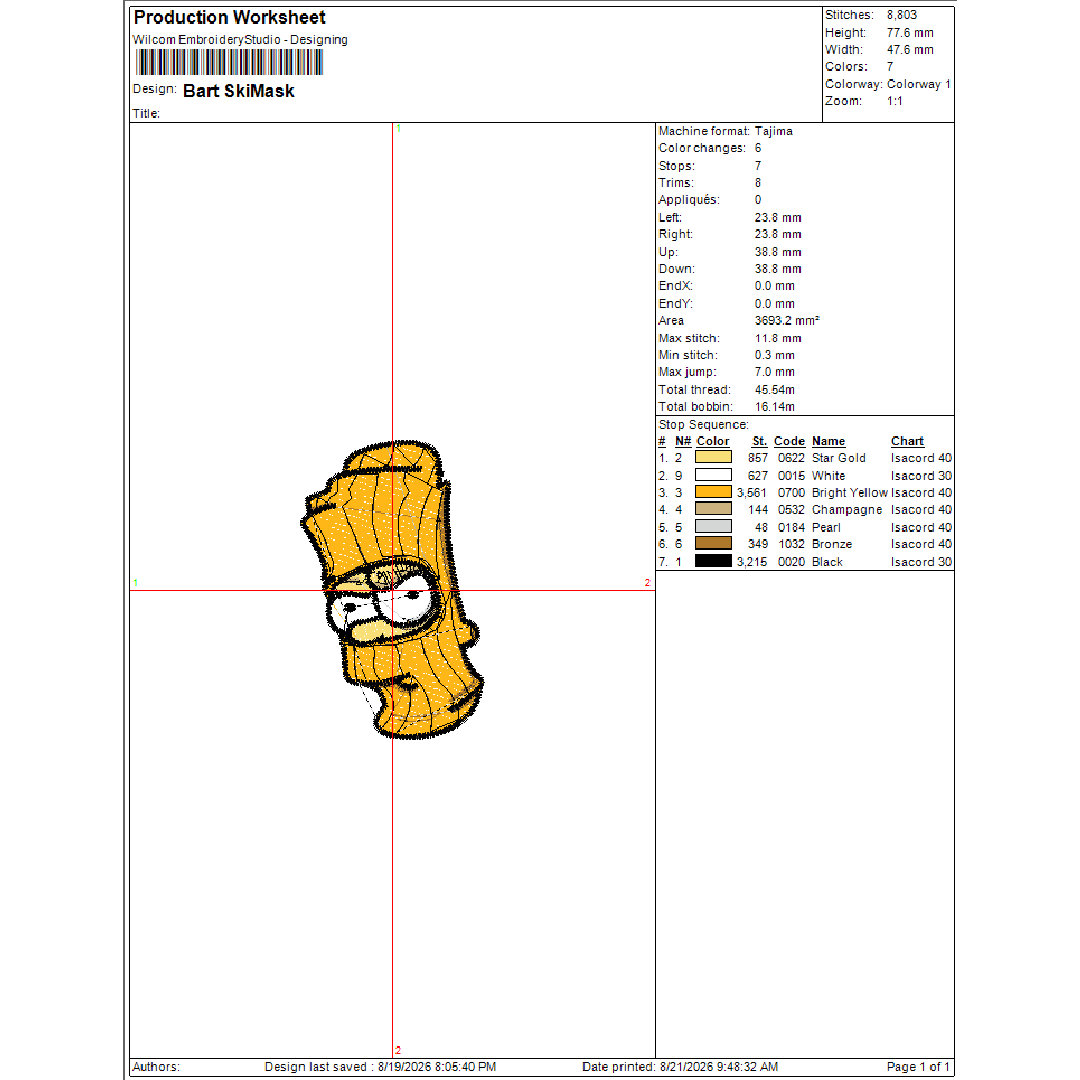Viewport: 1080px width, 1080px height.
Task: Click the thread name 'Bronze'
Action: coord(831,544)
